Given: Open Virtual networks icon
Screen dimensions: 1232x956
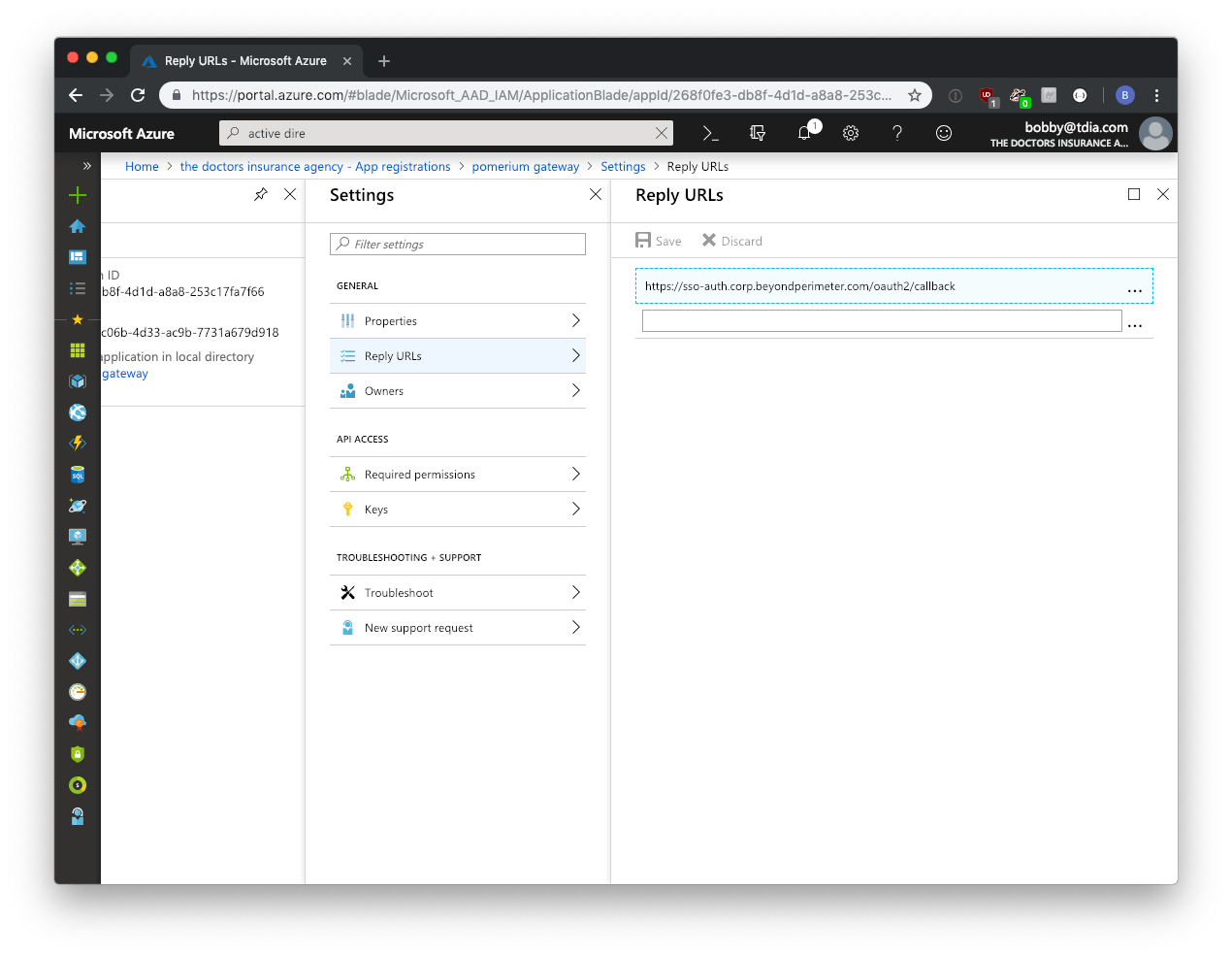Looking at the screenshot, I should pos(78,630).
